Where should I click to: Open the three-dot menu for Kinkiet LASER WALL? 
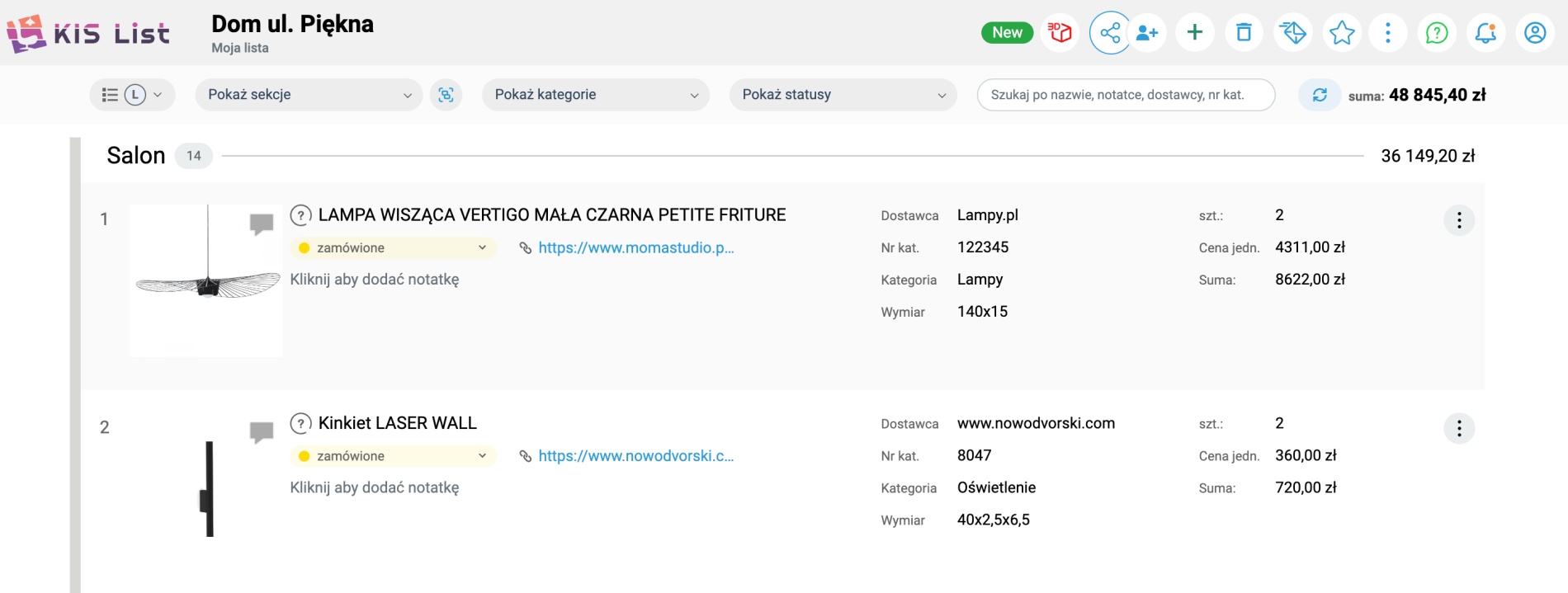click(x=1458, y=429)
